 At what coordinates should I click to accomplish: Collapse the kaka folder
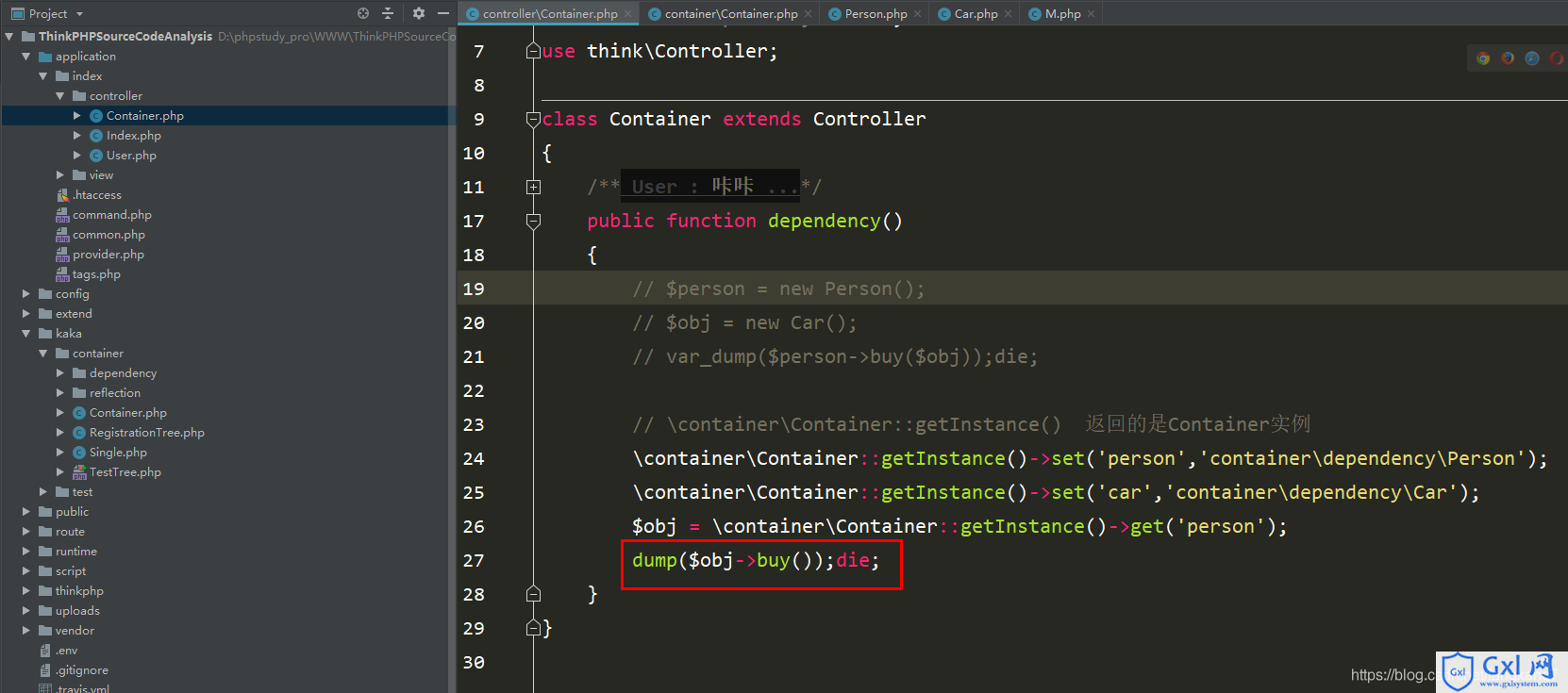point(26,334)
